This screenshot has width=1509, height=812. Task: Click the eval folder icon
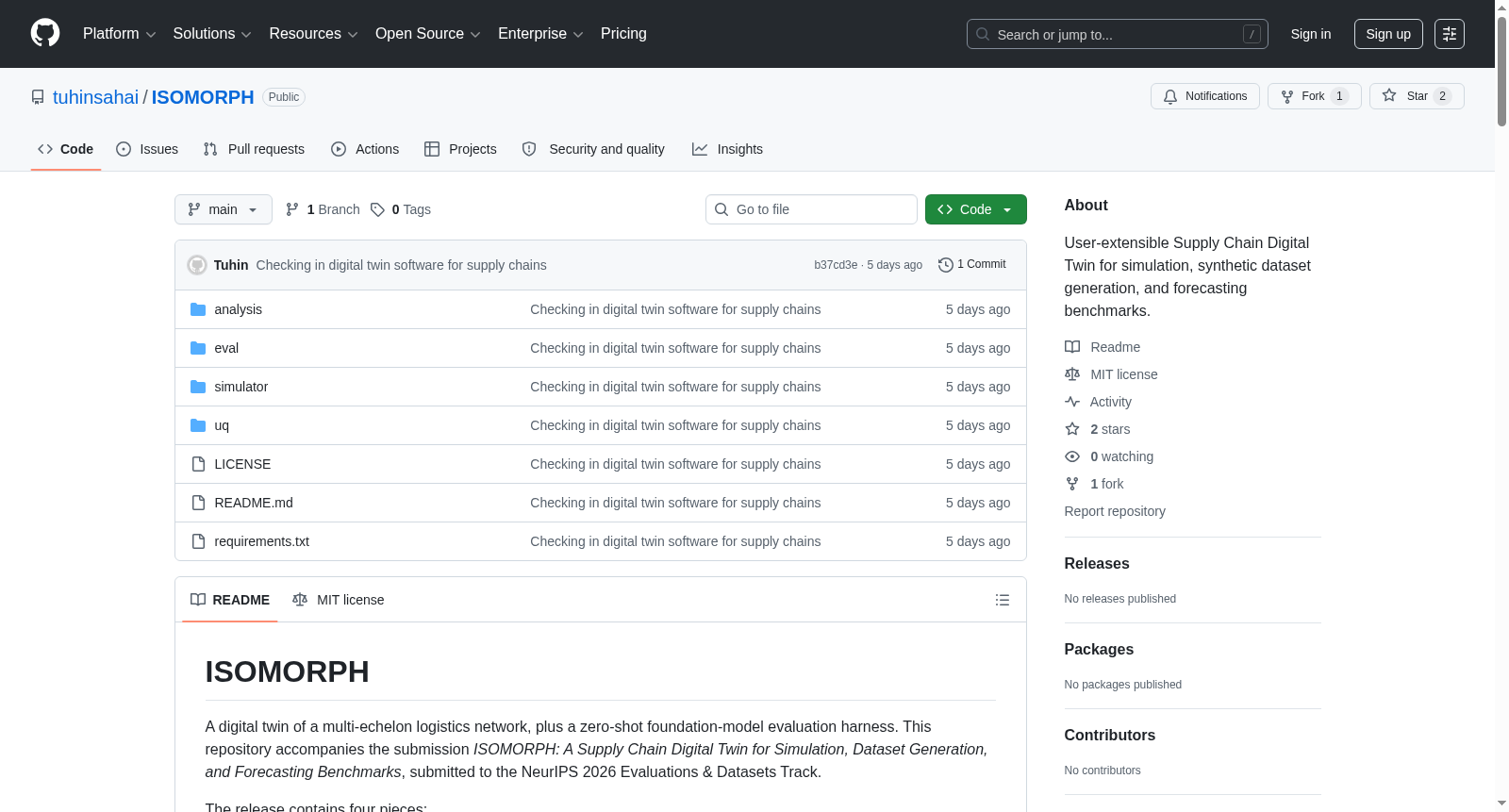198,348
